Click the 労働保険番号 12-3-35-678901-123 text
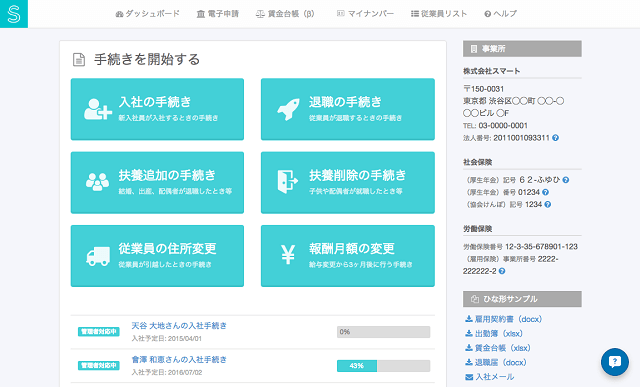This screenshot has width=640, height=387. click(x=520, y=247)
